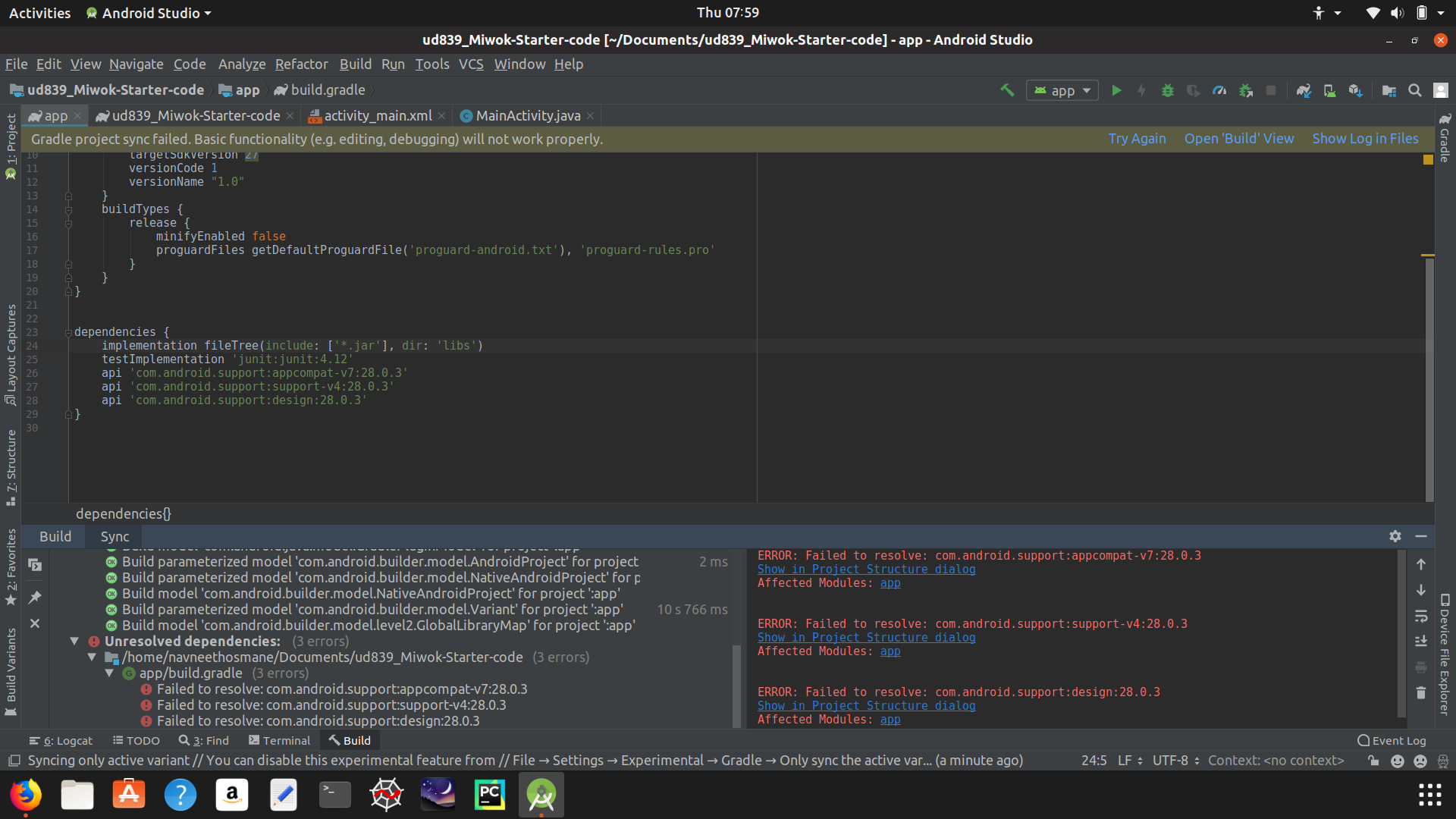Click Open 'Build' View
Image resolution: width=1456 pixels, height=819 pixels.
1239,139
